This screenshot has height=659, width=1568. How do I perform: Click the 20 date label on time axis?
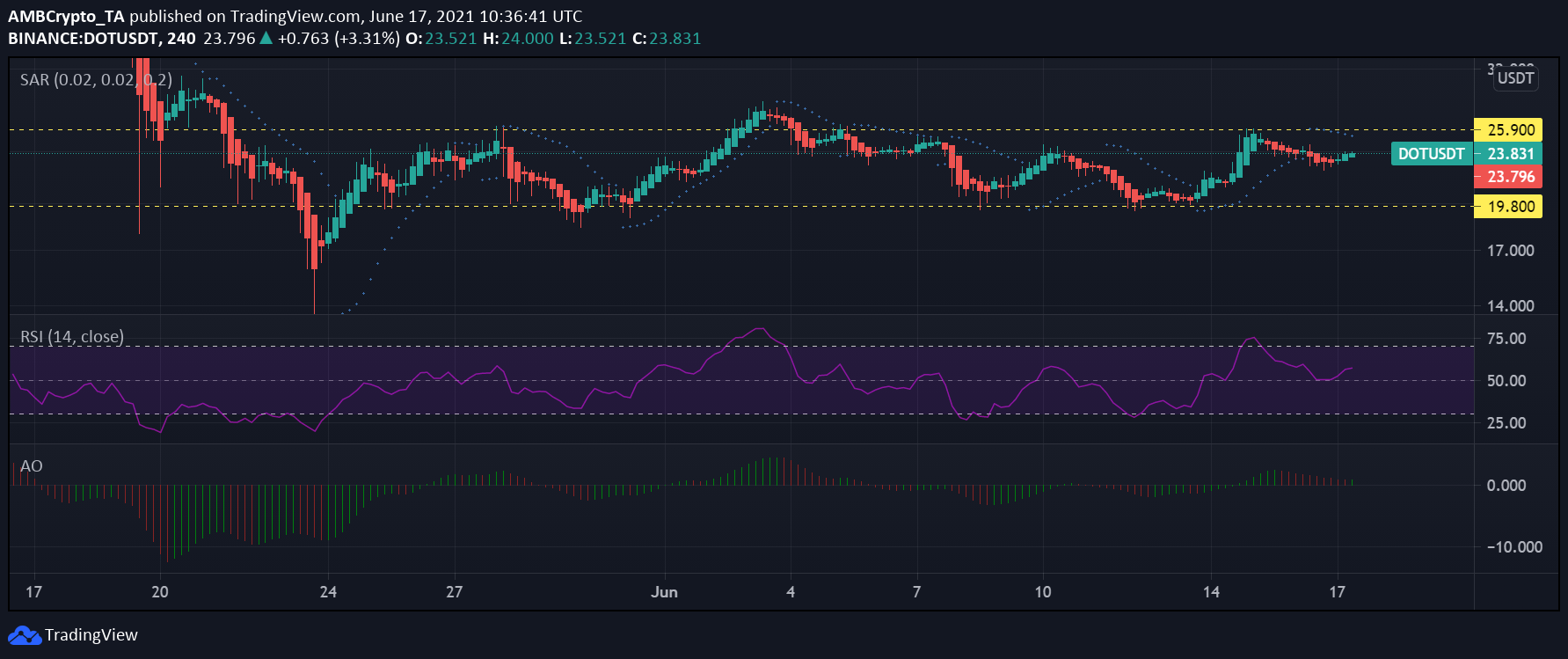click(x=160, y=592)
